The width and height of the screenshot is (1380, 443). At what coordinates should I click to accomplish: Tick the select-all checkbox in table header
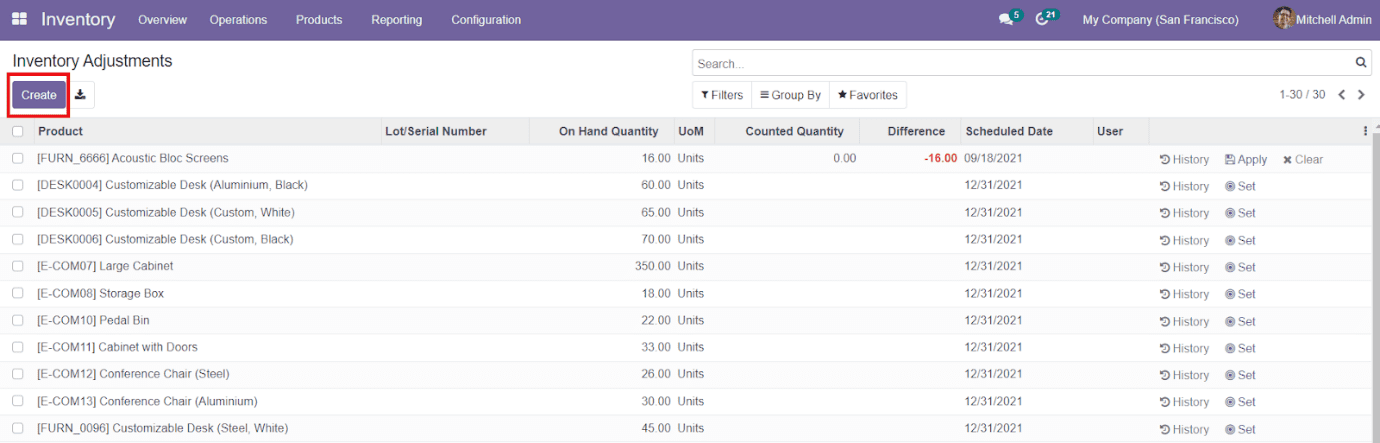pyautogui.click(x=18, y=131)
